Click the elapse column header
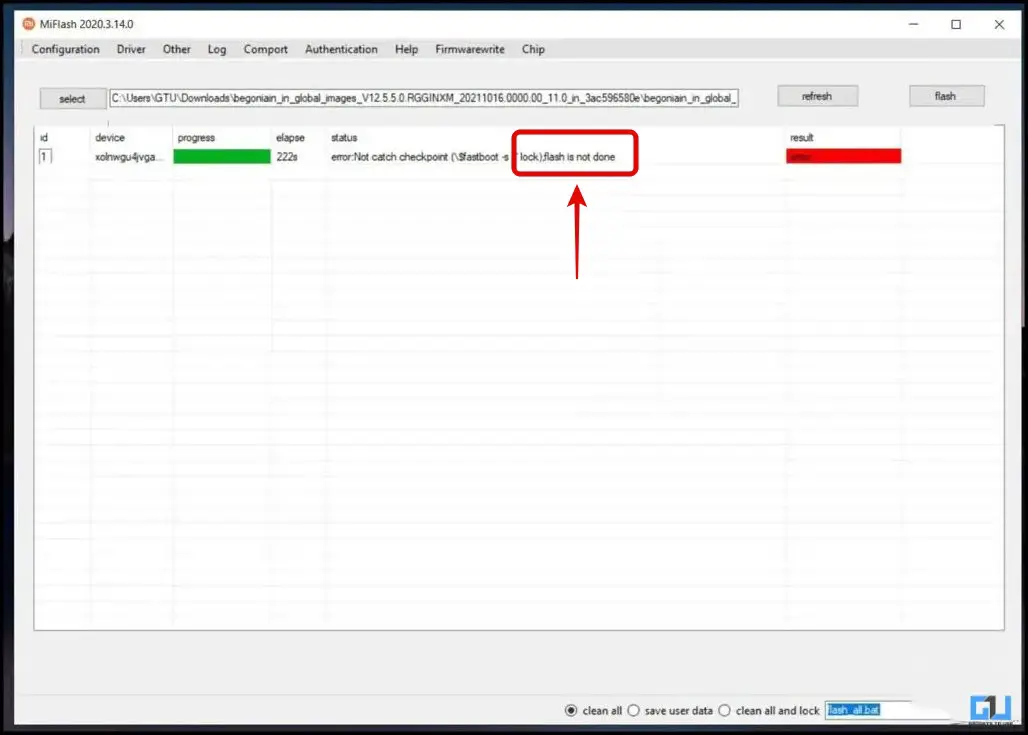The width and height of the screenshot is (1028, 735). pos(290,138)
